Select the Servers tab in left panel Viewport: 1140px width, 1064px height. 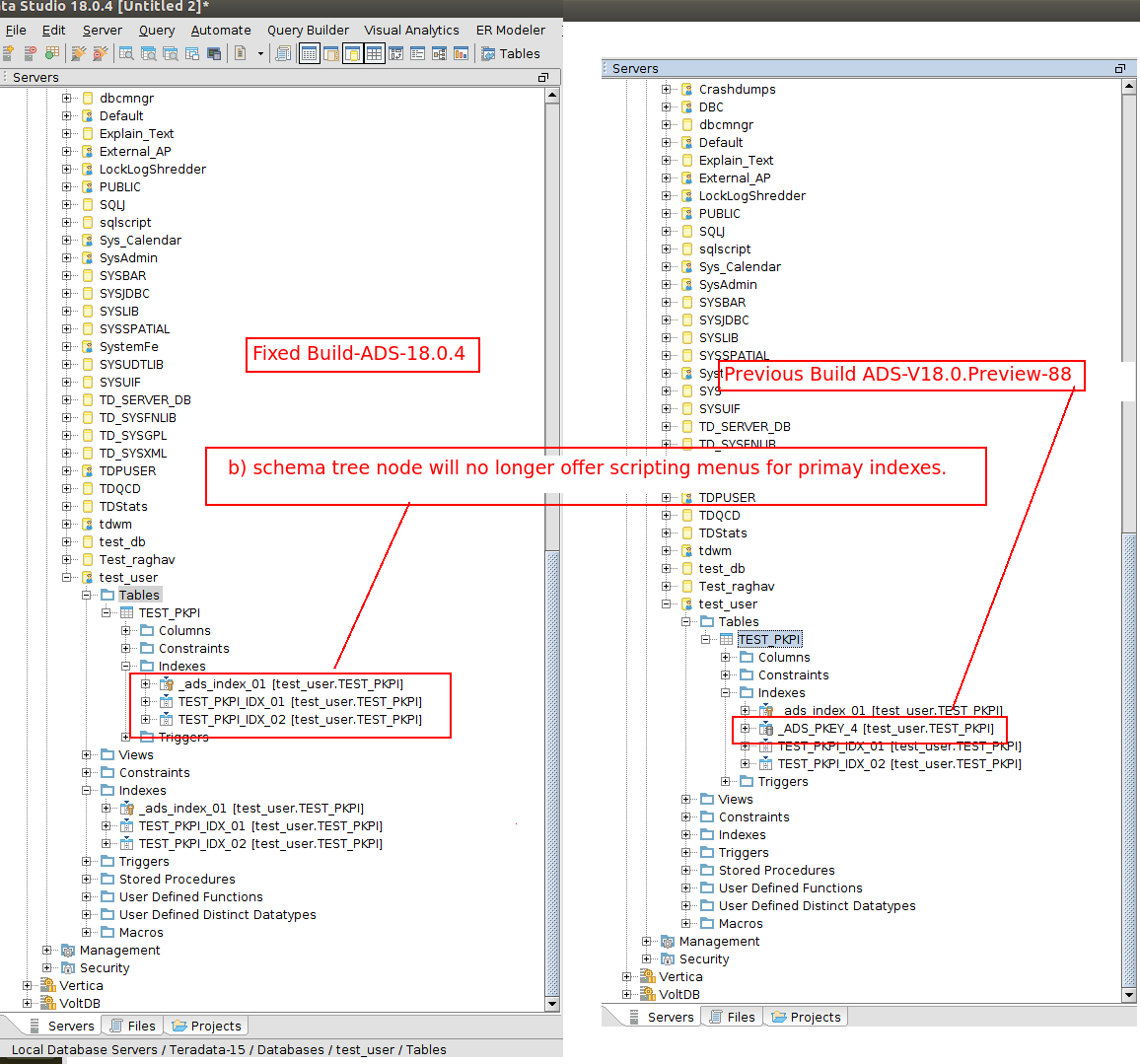point(62,1026)
